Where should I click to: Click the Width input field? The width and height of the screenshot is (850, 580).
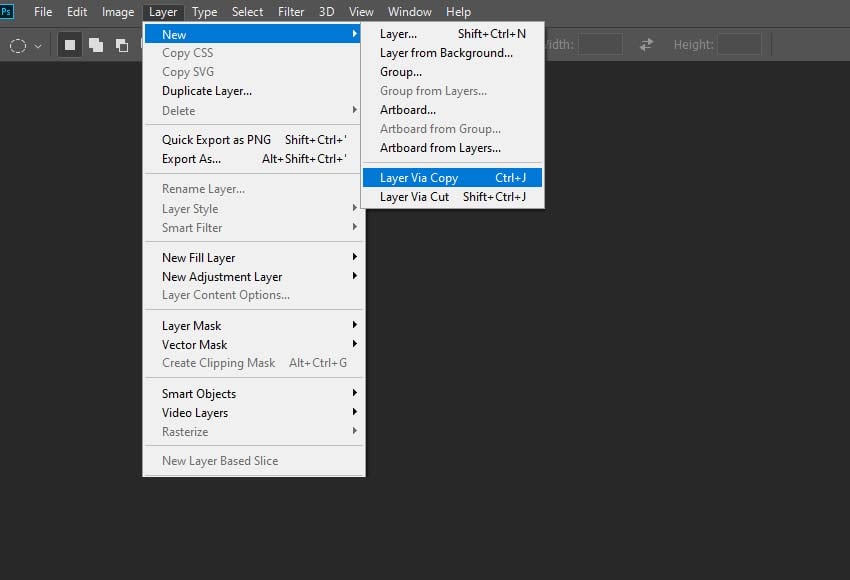(600, 44)
